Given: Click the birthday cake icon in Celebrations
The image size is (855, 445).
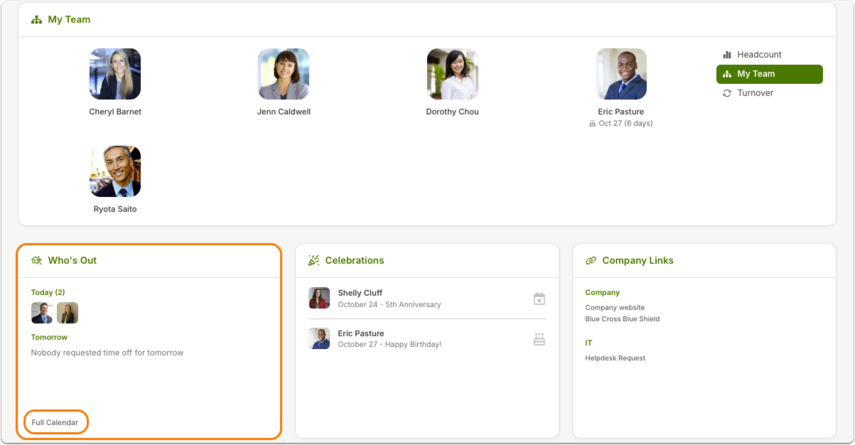Looking at the screenshot, I should 539,339.
